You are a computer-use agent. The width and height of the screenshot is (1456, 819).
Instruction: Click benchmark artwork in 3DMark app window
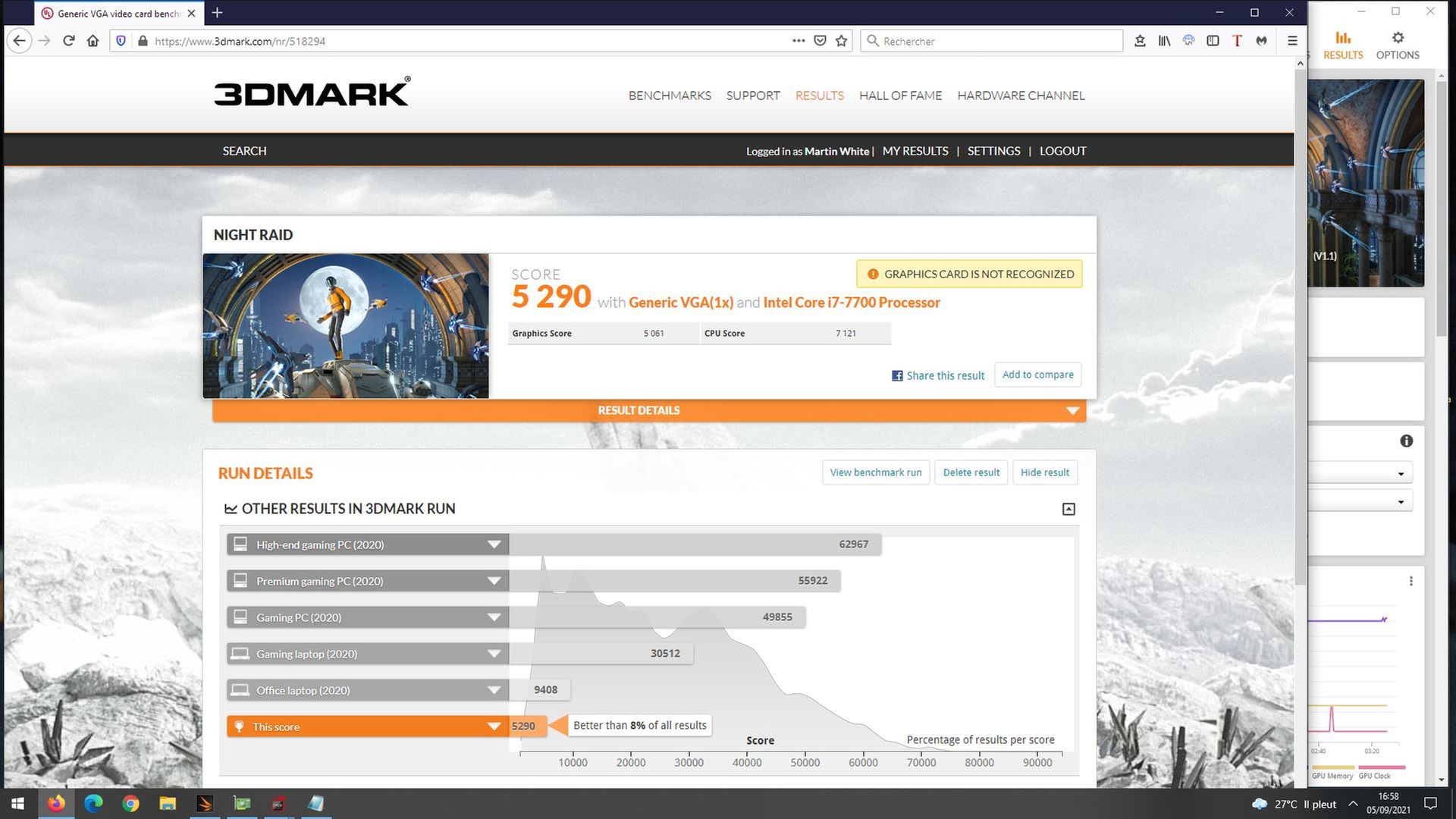(1367, 183)
